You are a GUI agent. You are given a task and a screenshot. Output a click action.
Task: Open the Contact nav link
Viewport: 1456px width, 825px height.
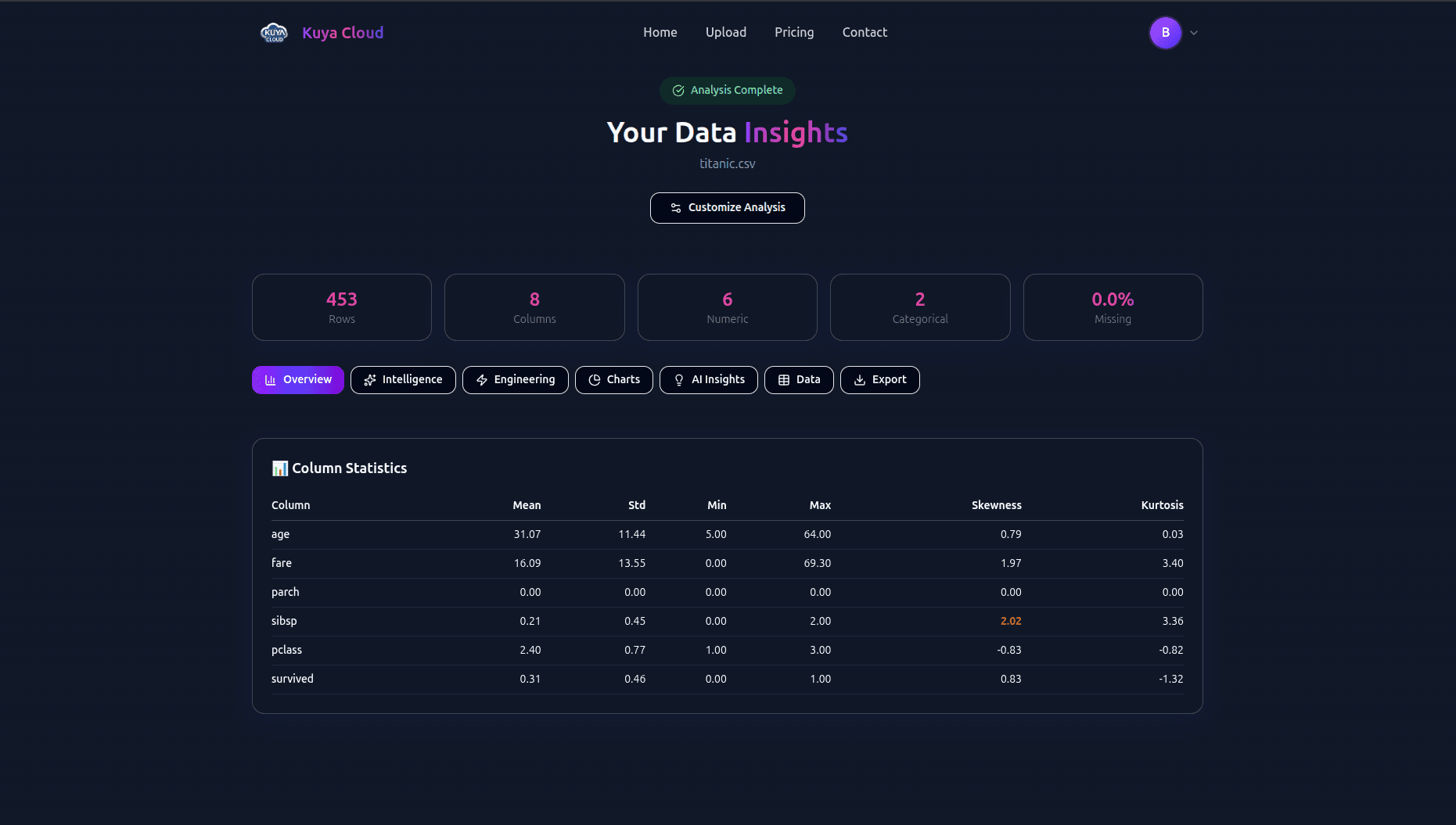point(865,33)
